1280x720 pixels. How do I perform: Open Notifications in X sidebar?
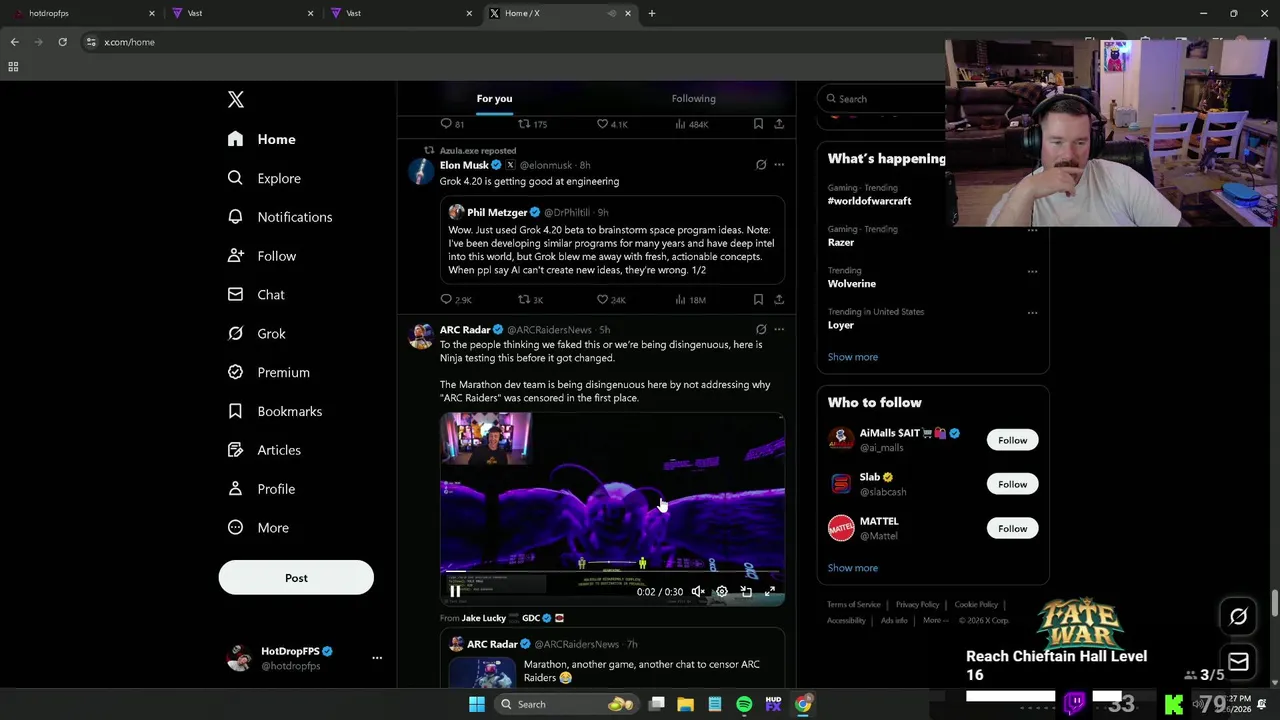click(280, 217)
